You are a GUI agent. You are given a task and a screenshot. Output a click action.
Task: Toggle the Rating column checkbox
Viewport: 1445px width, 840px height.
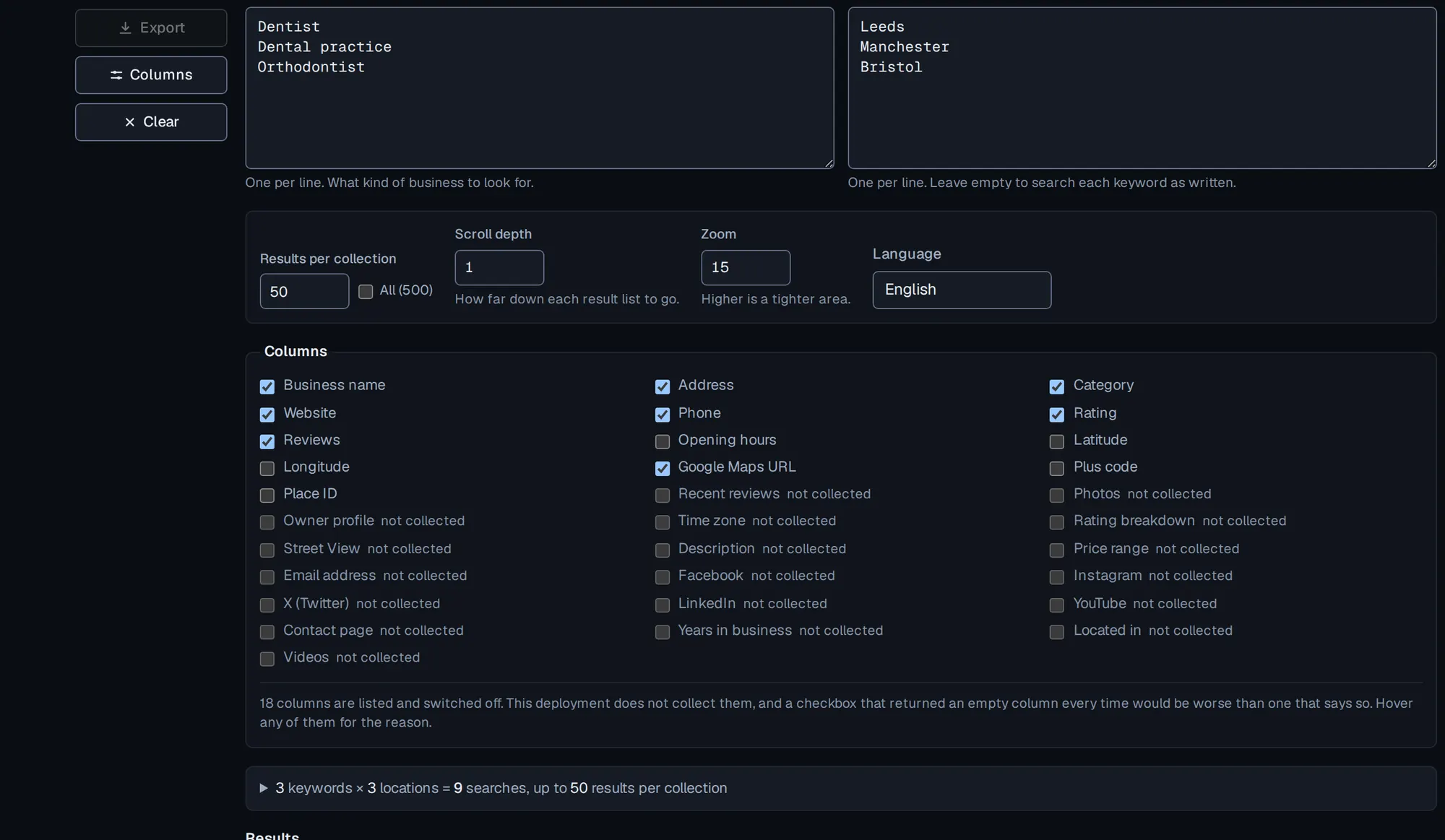pos(1057,415)
